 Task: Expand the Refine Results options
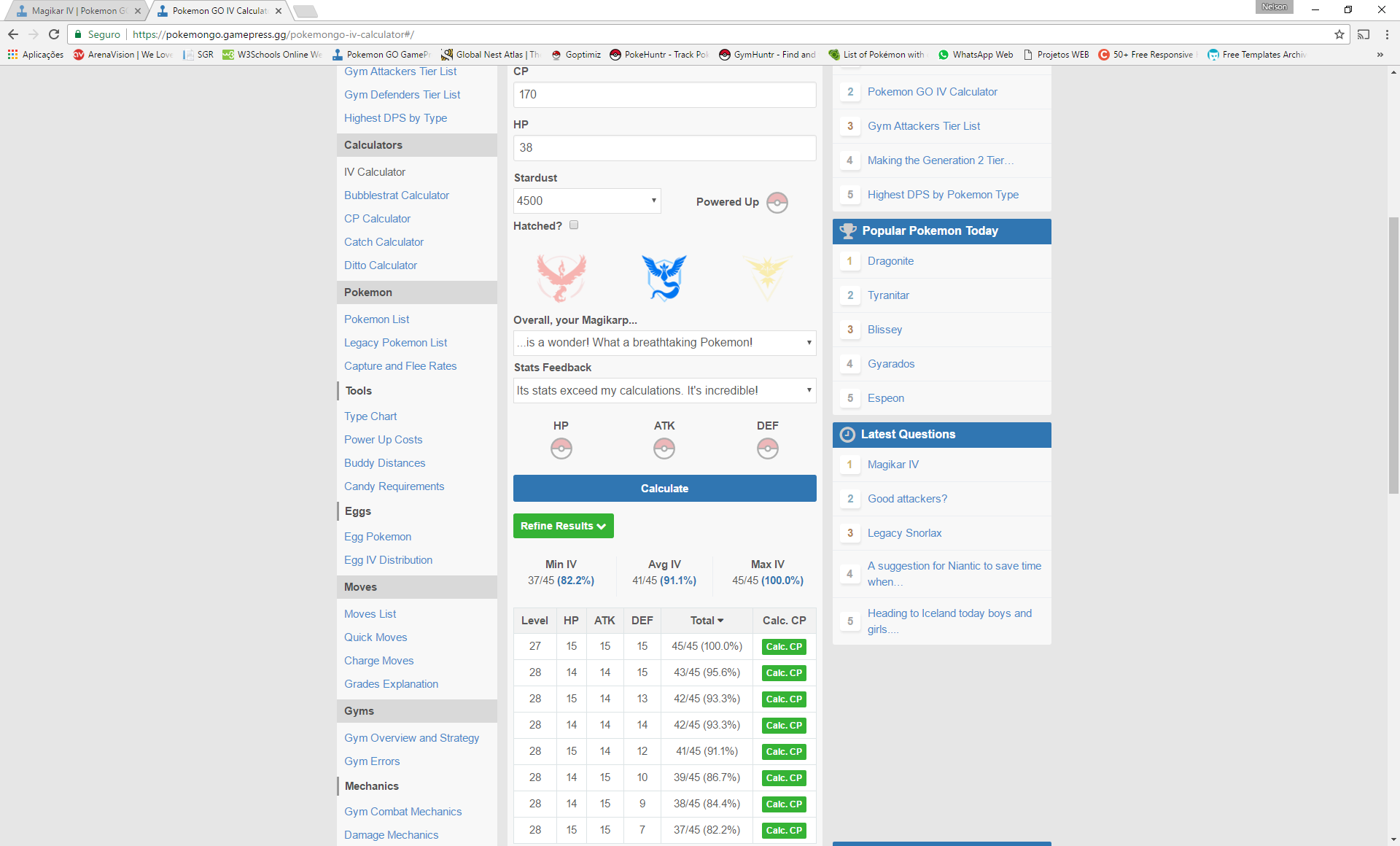[x=564, y=526]
